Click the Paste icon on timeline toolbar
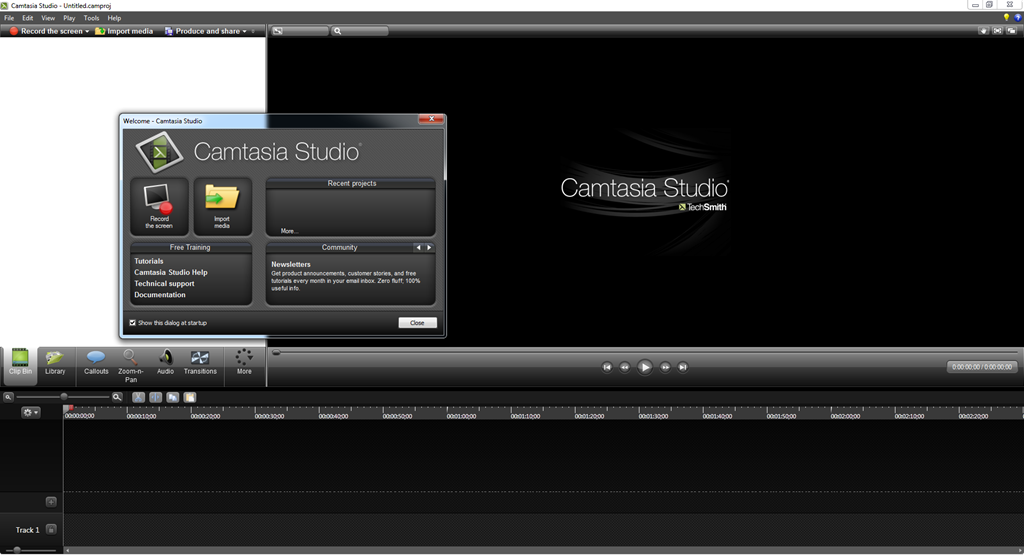Image resolution: width=1024 pixels, height=555 pixels. pos(189,397)
